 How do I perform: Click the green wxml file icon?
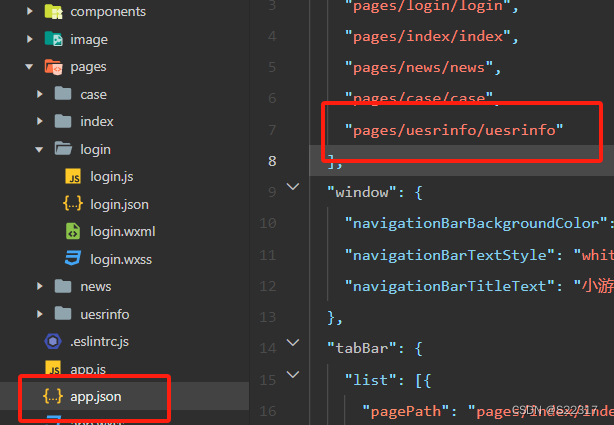[73, 231]
